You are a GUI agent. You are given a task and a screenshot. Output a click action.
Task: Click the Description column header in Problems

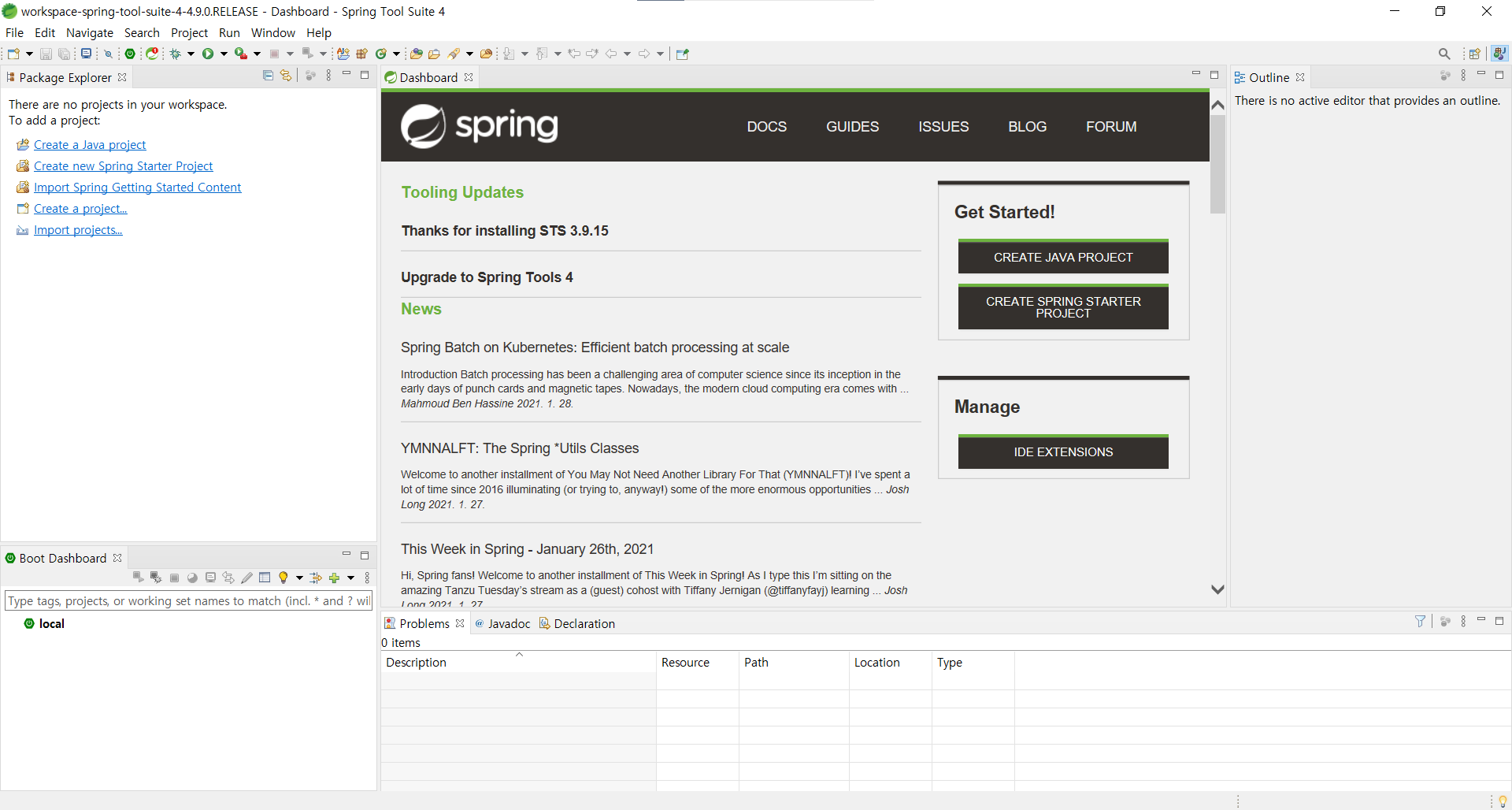[518, 662]
